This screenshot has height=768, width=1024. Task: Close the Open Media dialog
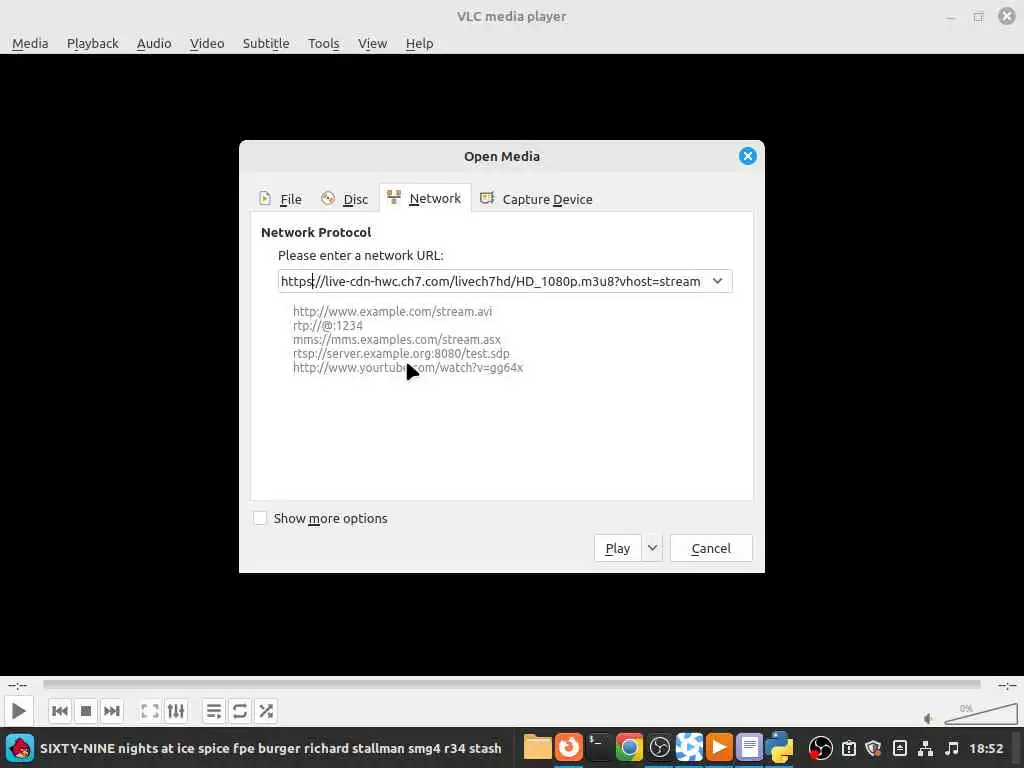coord(747,156)
